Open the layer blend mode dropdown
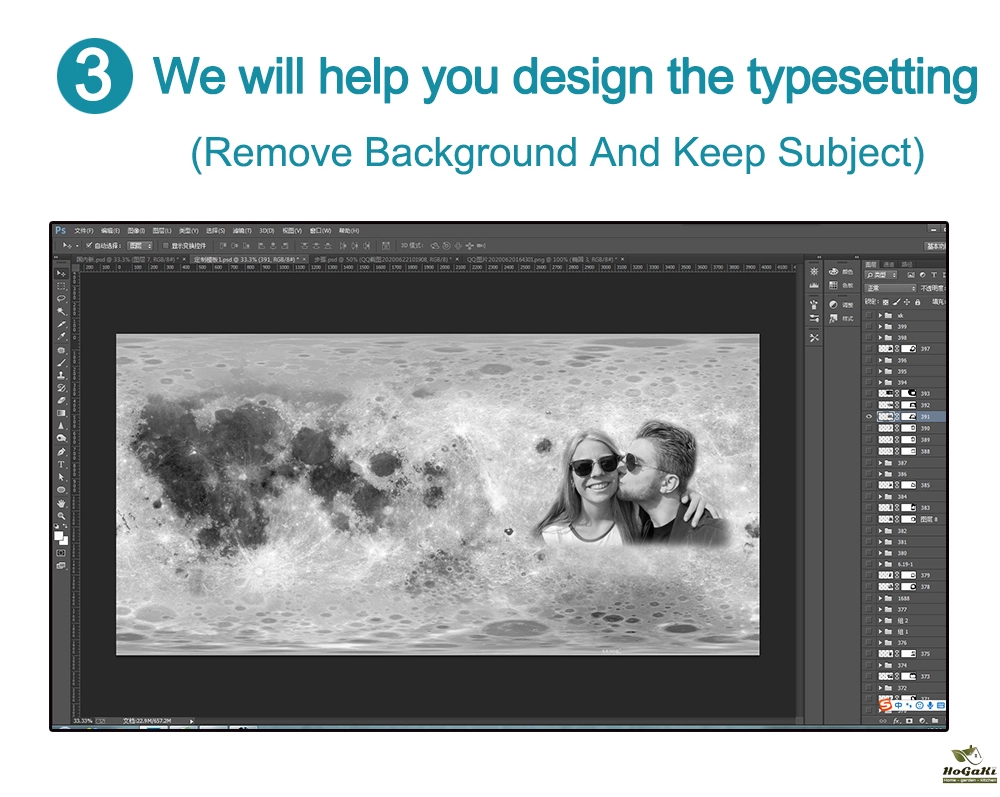Screen dimensions: 1000x797 pos(890,288)
